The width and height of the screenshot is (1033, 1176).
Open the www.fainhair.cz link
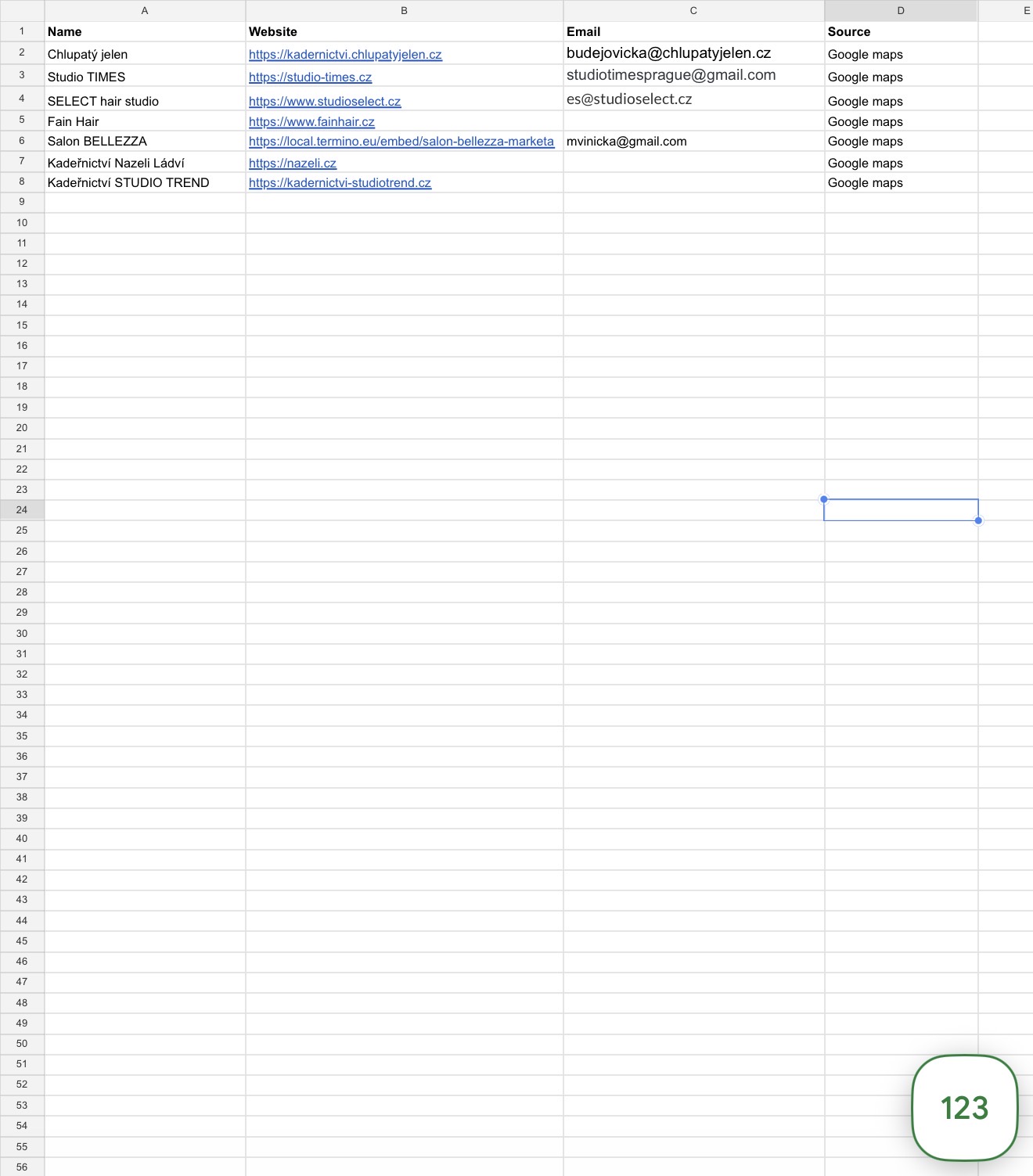tap(311, 122)
